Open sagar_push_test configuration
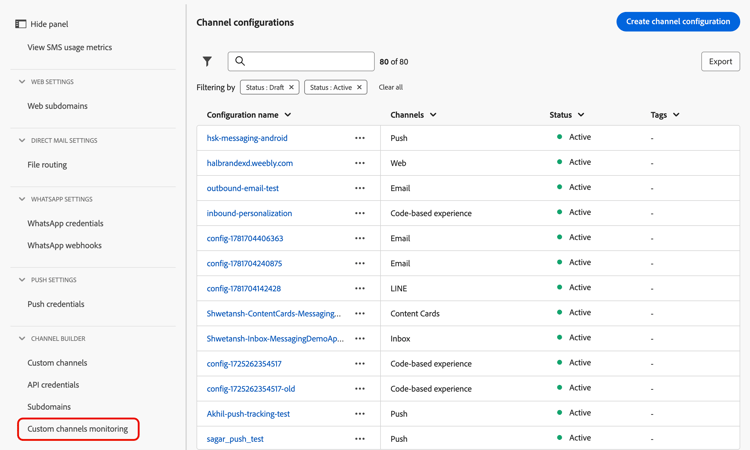Viewport: 750px width, 450px height. pyautogui.click(x=235, y=439)
